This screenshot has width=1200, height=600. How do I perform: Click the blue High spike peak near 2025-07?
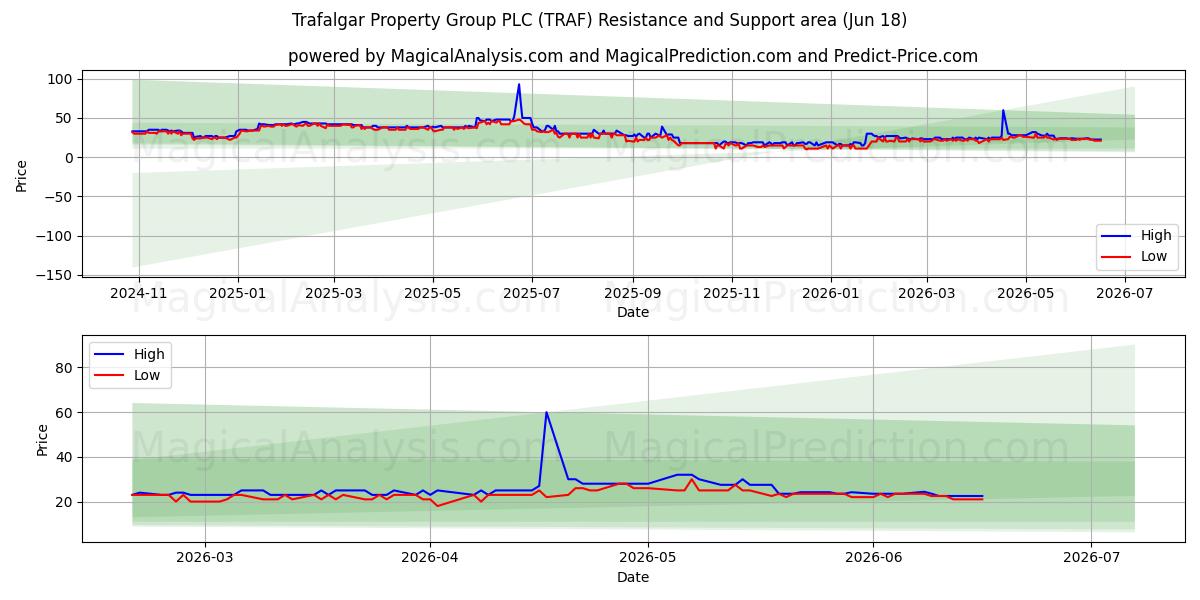(518, 84)
